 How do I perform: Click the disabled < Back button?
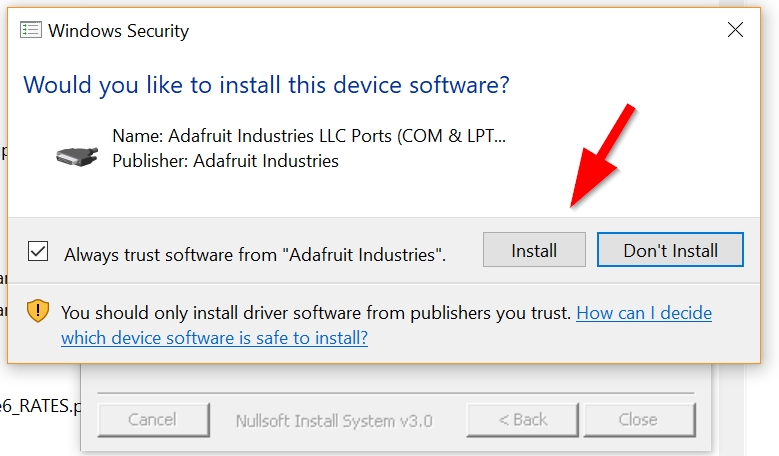pyautogui.click(x=522, y=420)
